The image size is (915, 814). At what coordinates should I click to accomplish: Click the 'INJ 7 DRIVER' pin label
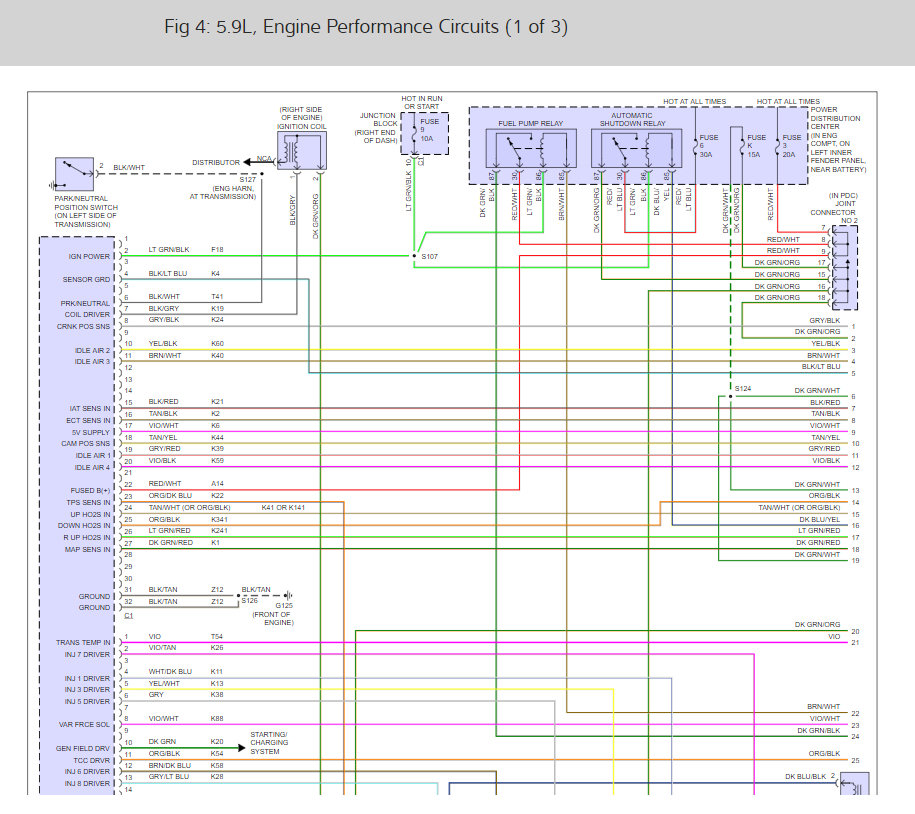pyautogui.click(x=87, y=655)
